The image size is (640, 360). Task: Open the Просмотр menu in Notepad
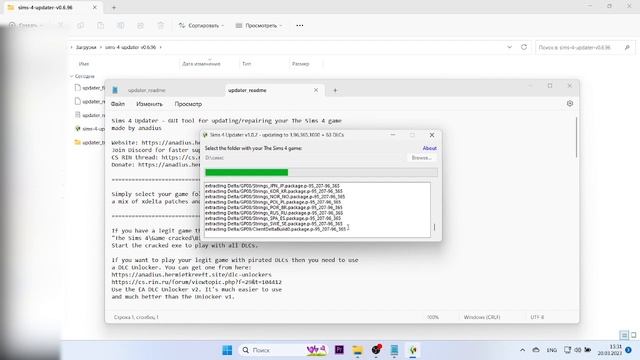pyautogui.click(x=188, y=104)
